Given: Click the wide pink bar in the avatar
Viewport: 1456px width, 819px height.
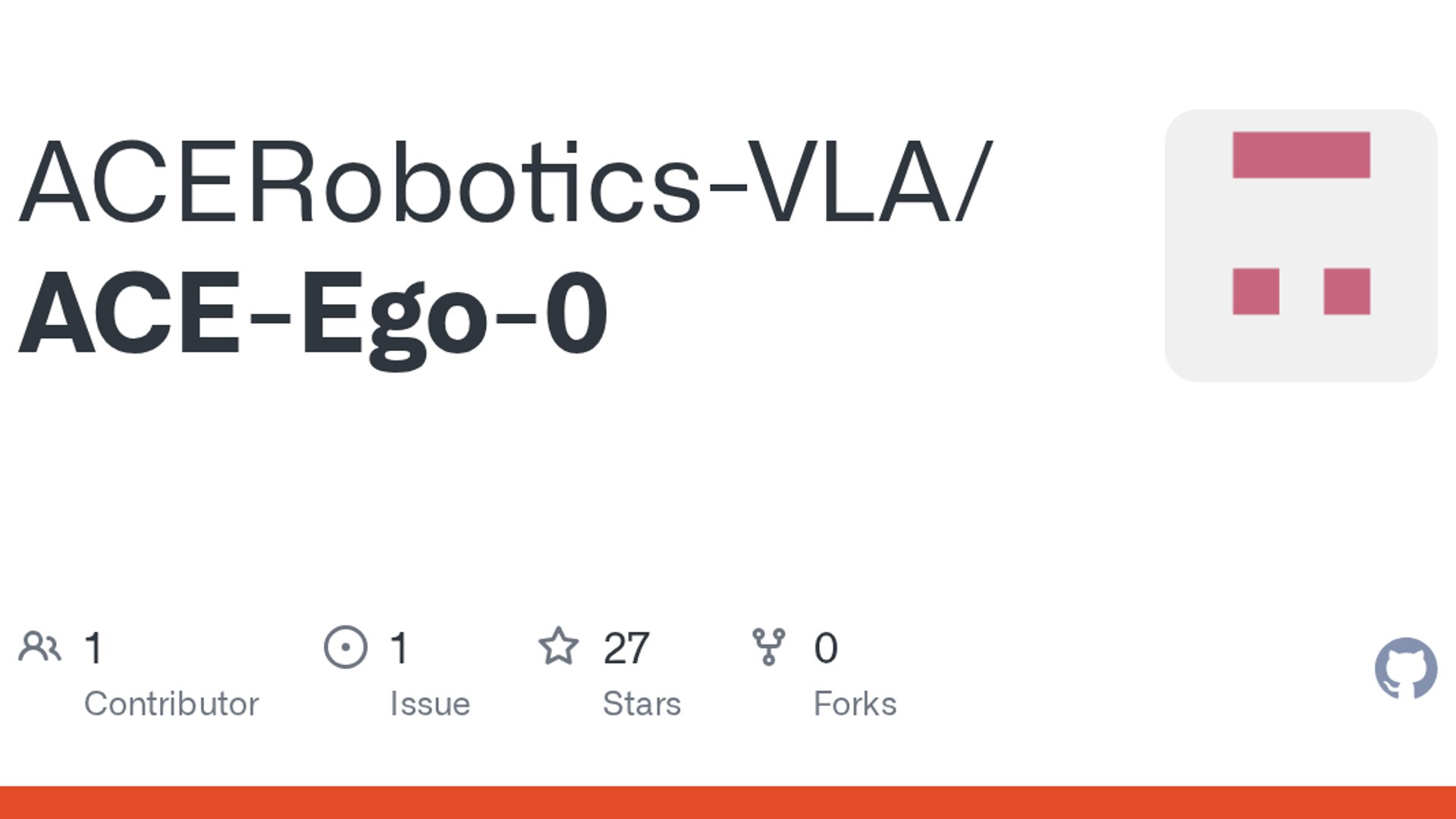Looking at the screenshot, I should click(x=1301, y=155).
